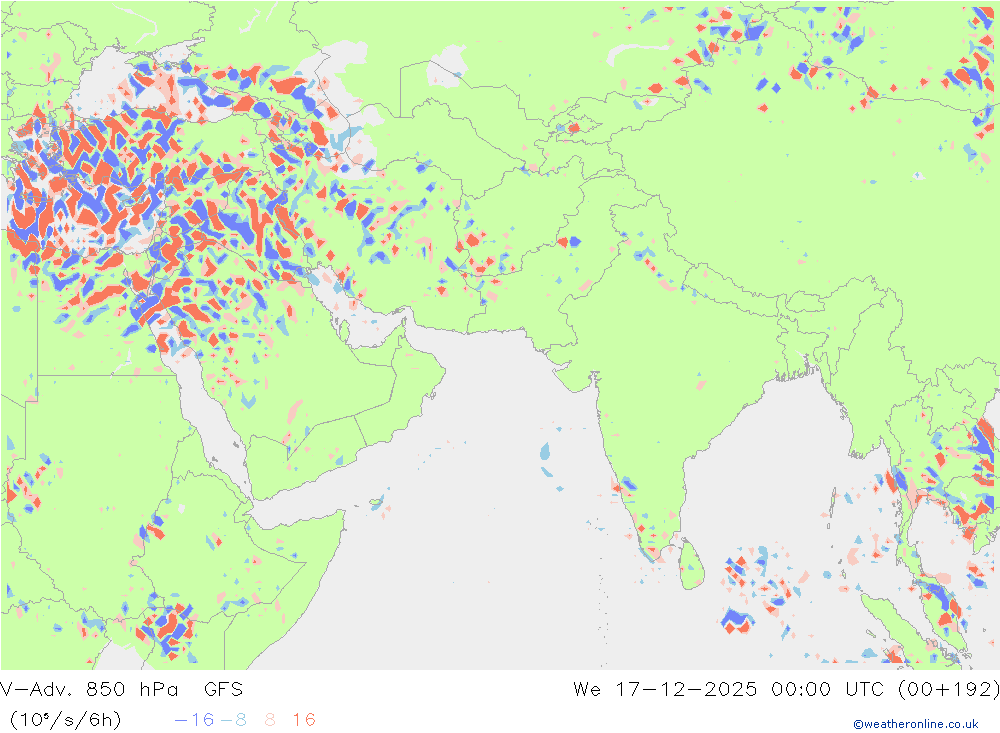Select the light red 8 legend value
The width and height of the screenshot is (1000, 733).
pyautogui.click(x=270, y=720)
